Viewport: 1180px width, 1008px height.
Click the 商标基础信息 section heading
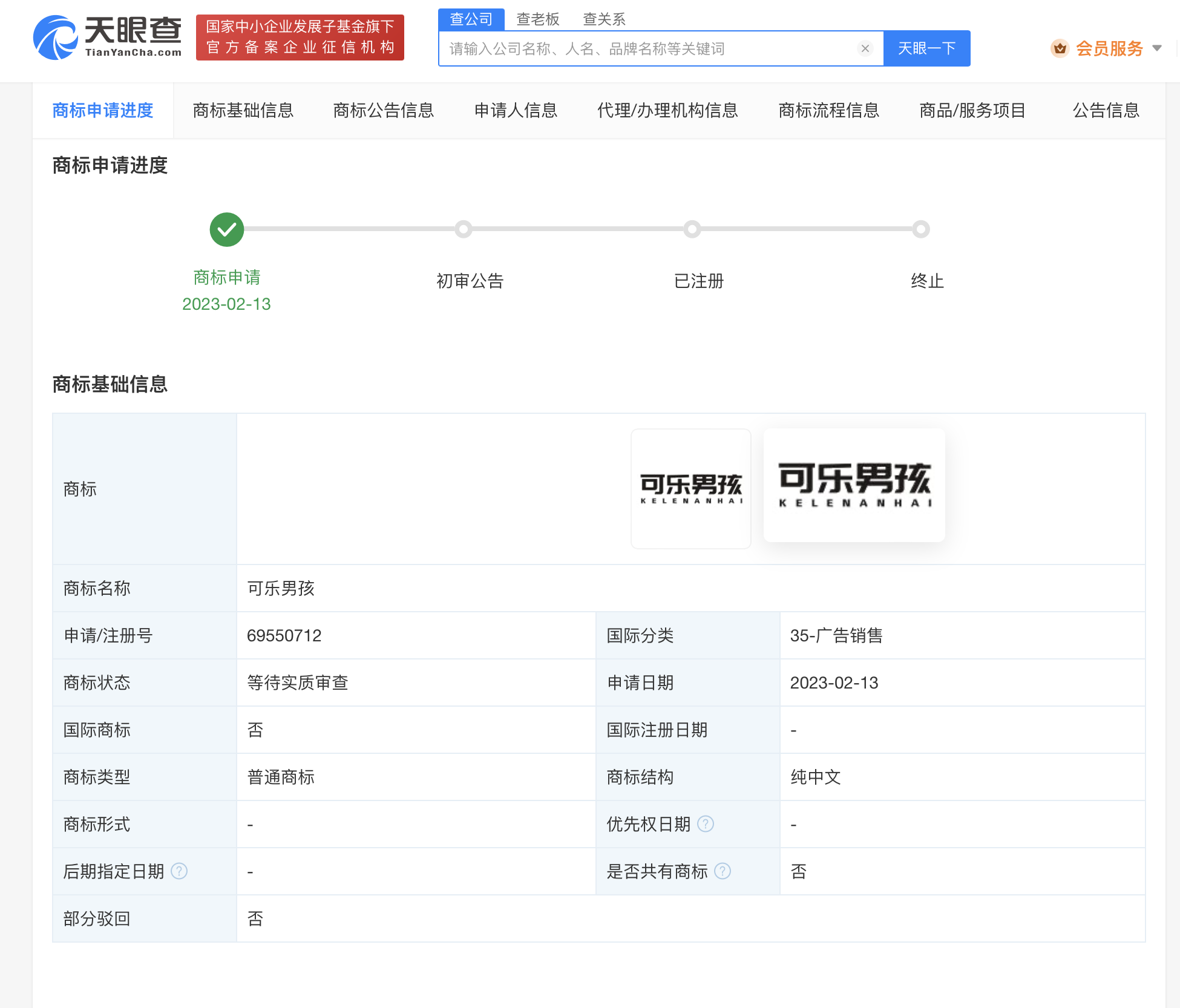click(110, 384)
